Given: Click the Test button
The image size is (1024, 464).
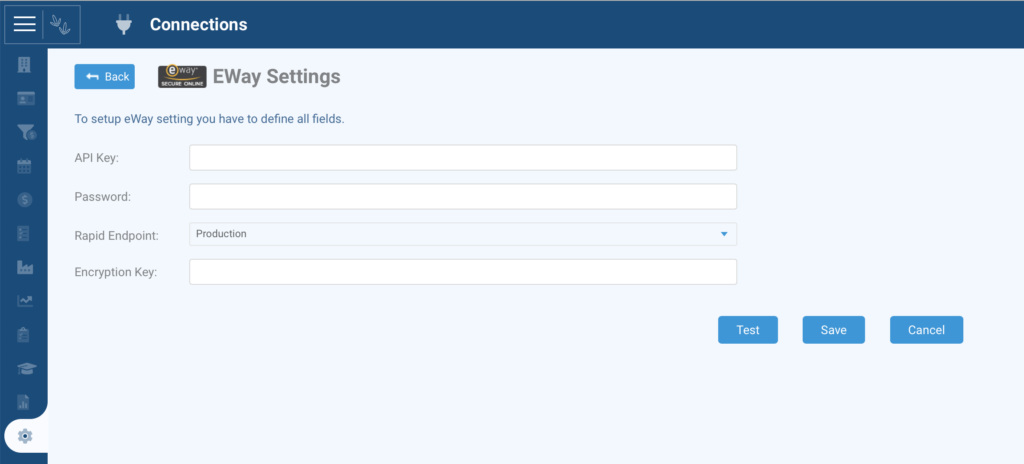Looking at the screenshot, I should click(748, 330).
